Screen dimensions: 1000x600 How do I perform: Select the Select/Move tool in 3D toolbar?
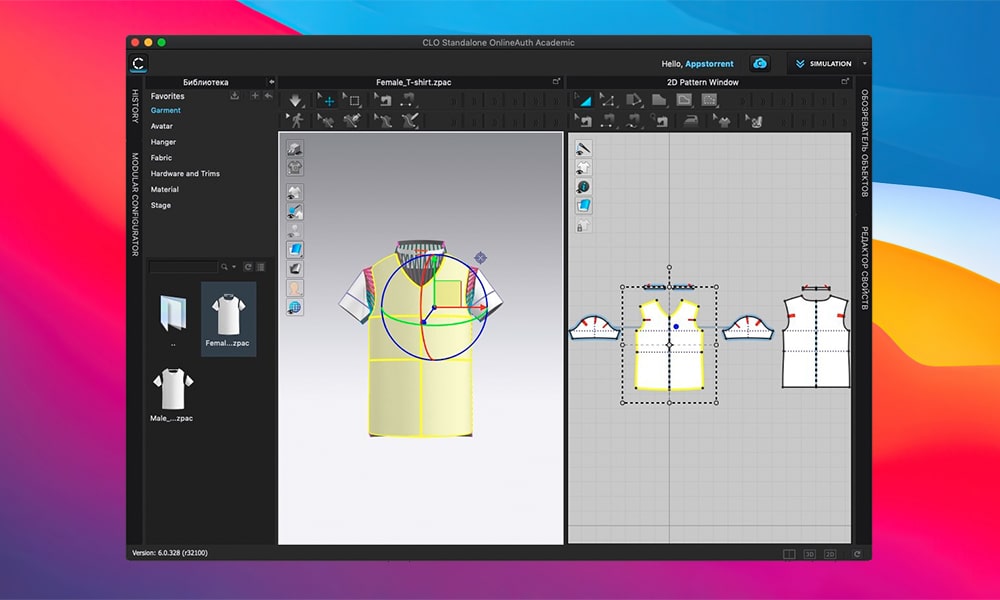(328, 101)
